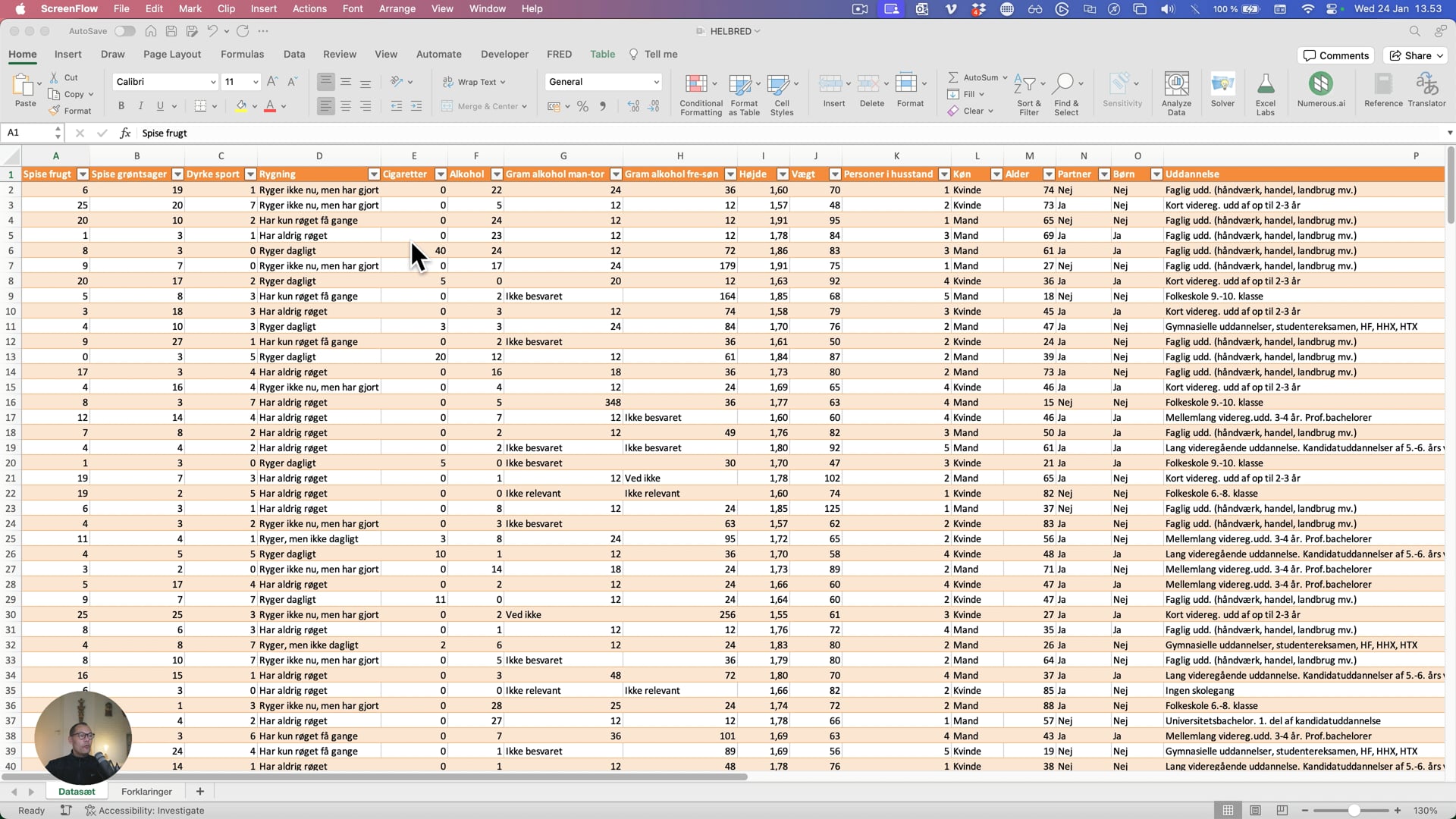This screenshot has width=1456, height=819.
Task: Open the Arrange menu in menu bar
Action: [x=397, y=9]
